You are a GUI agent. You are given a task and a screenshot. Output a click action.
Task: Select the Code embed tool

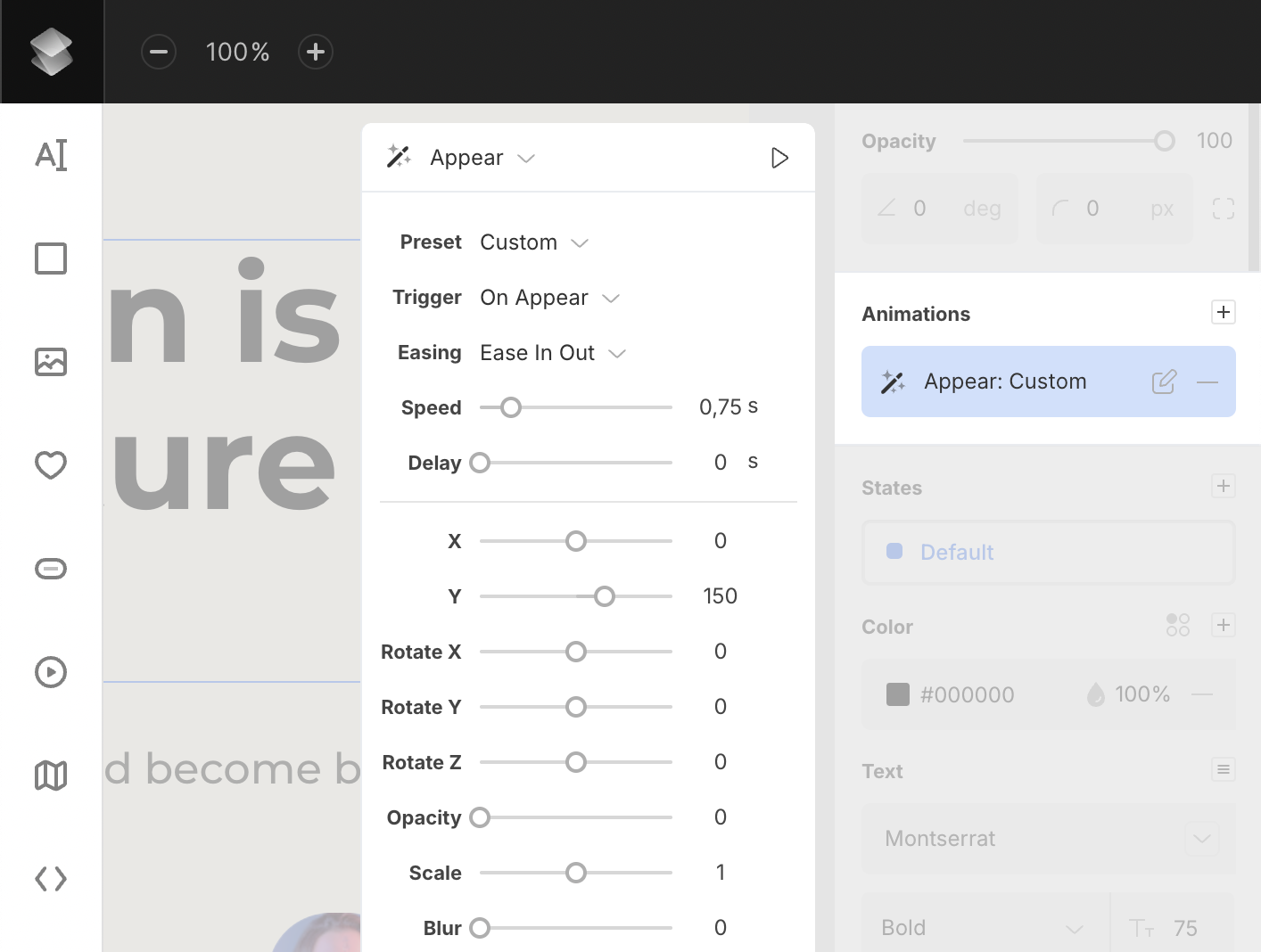[x=51, y=879]
